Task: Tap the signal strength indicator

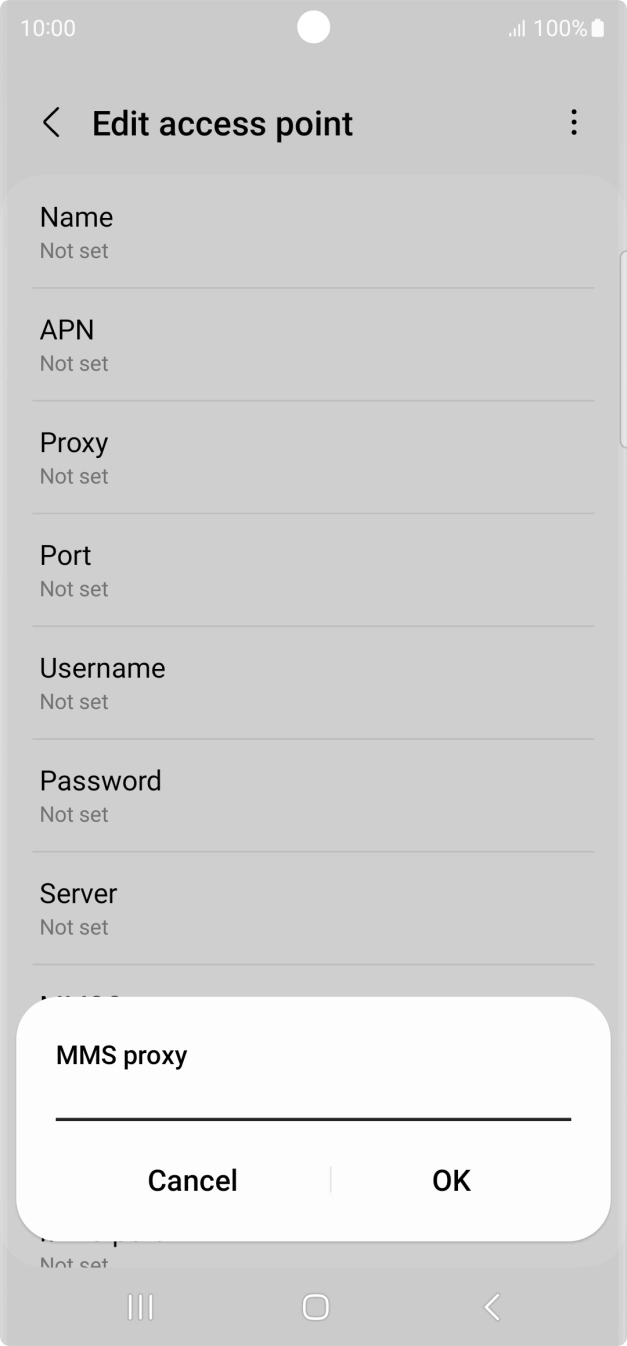Action: [x=516, y=28]
